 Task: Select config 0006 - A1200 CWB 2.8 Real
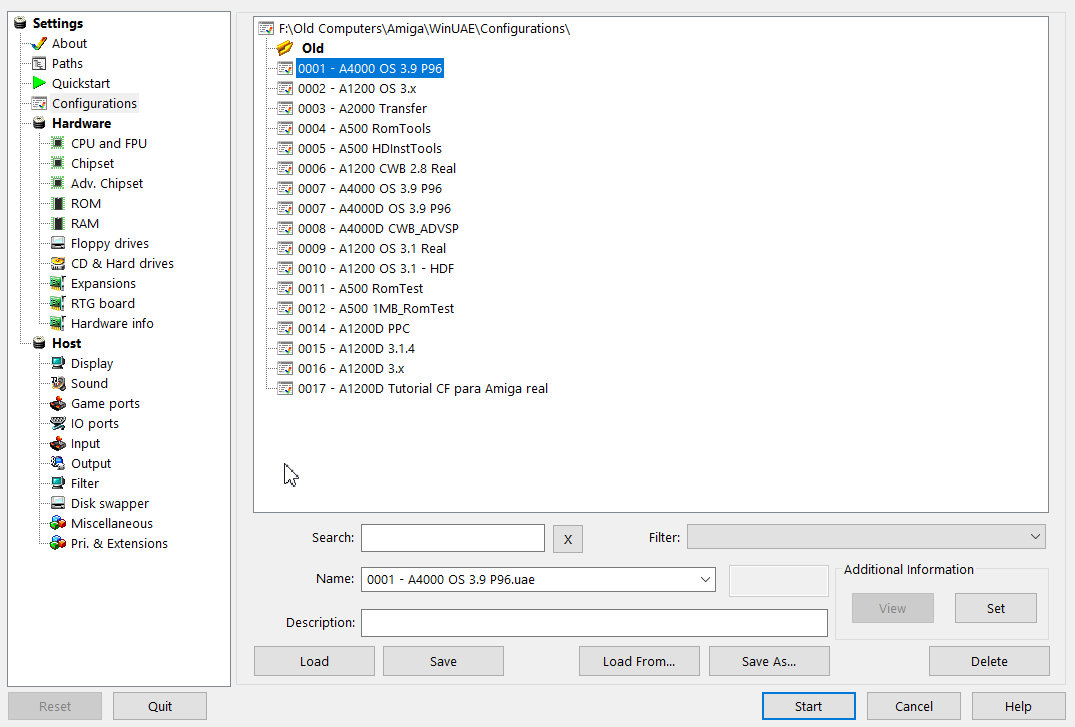point(376,169)
